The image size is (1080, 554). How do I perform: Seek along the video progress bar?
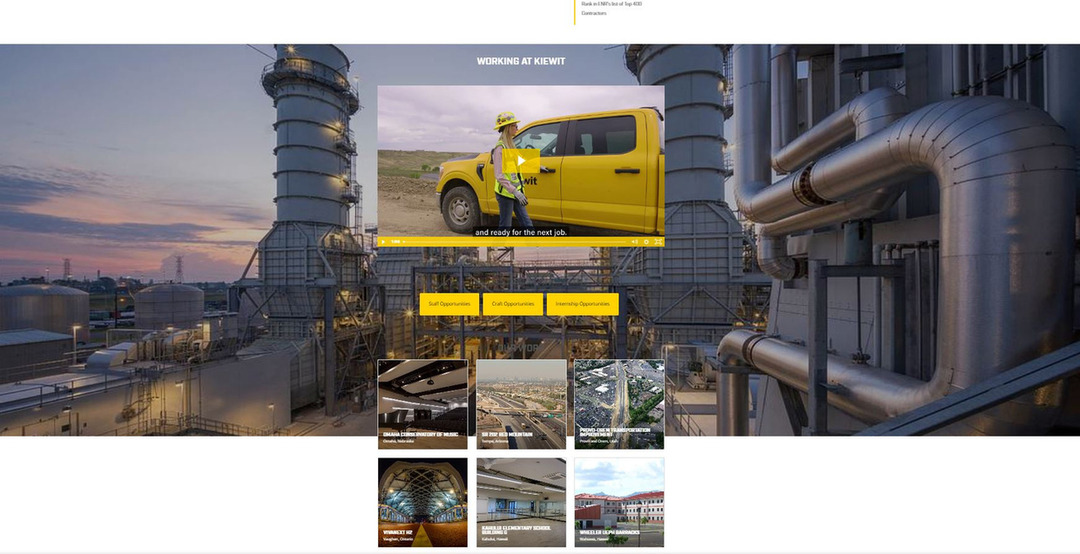(x=515, y=242)
